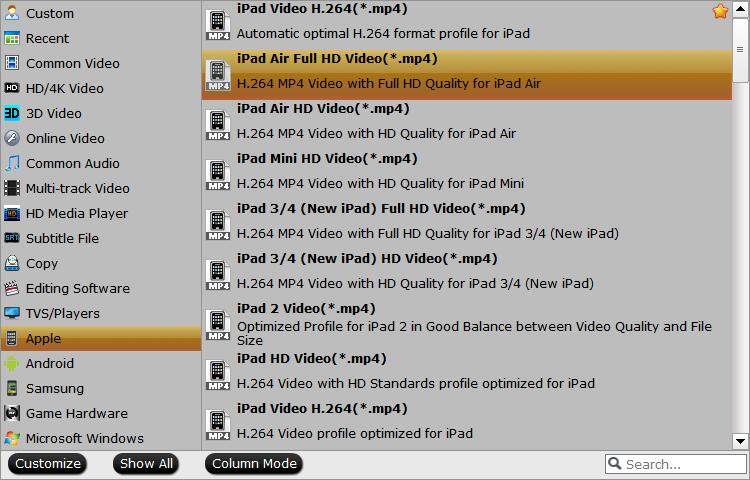750x480 pixels.
Task: Click inside the Search field
Action: click(x=680, y=464)
